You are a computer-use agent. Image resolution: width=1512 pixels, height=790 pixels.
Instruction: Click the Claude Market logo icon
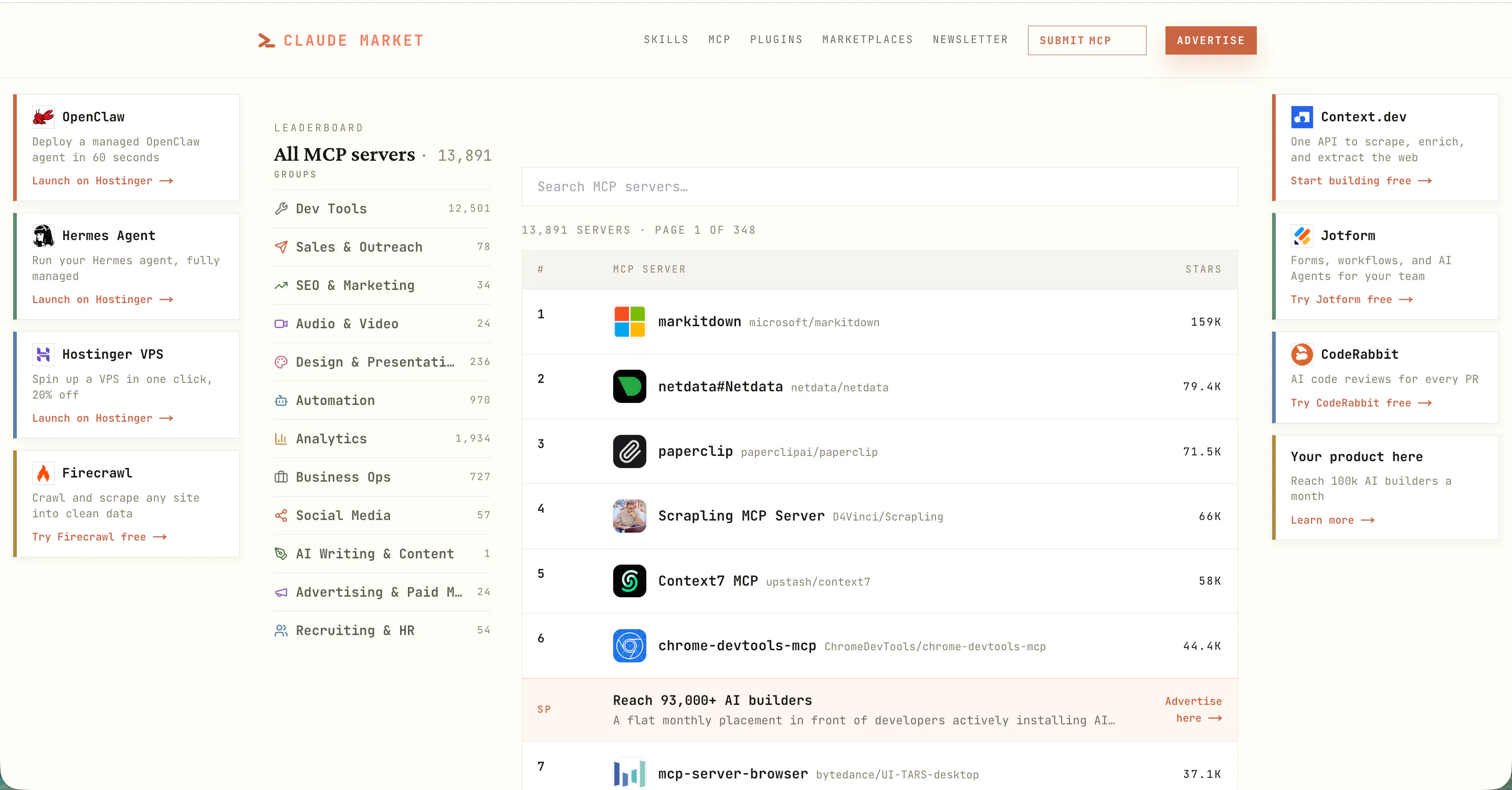pyautogui.click(x=267, y=40)
